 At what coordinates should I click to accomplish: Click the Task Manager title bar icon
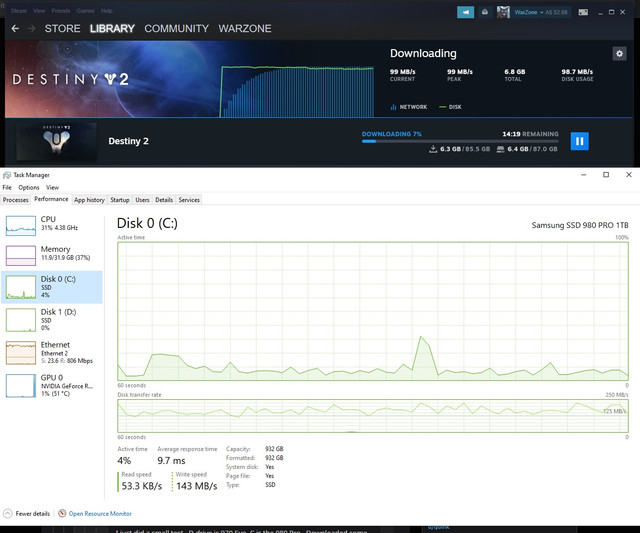coord(7,175)
